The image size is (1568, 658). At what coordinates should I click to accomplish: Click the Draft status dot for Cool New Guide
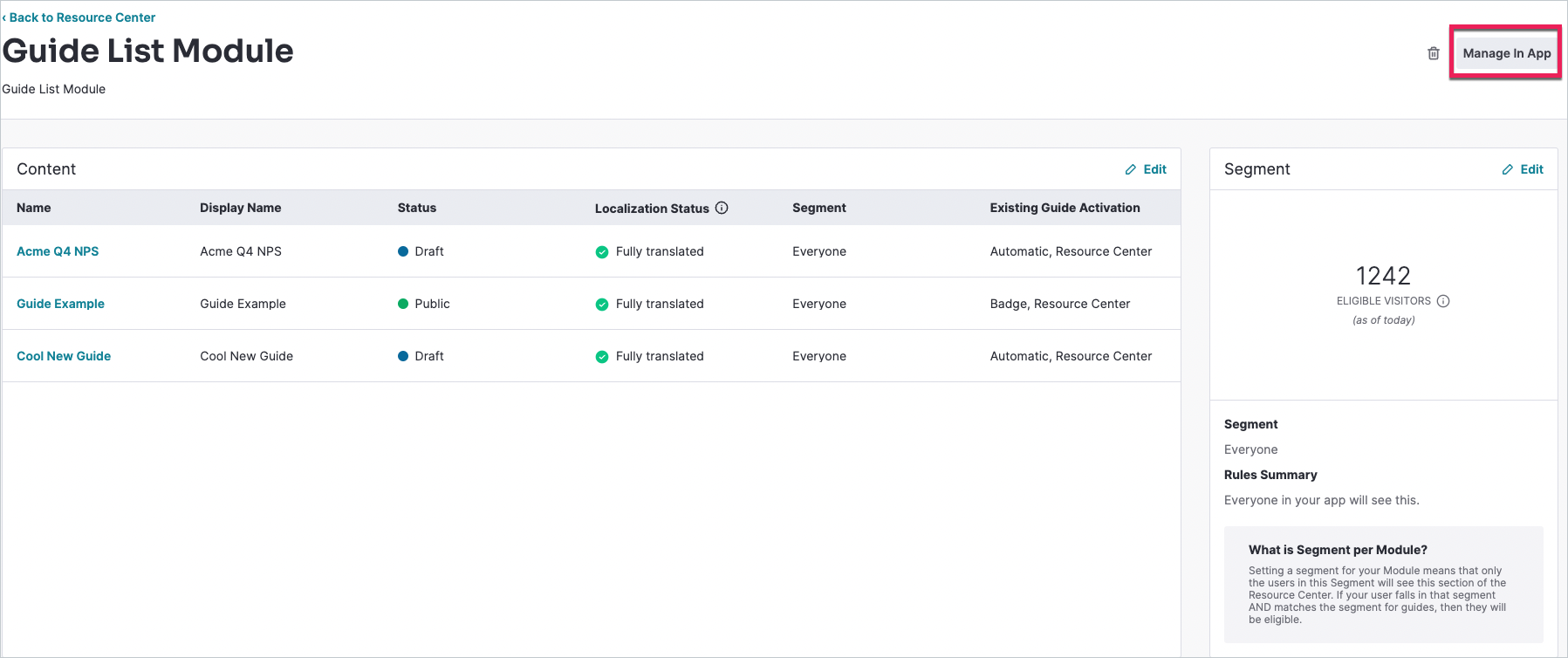(403, 356)
